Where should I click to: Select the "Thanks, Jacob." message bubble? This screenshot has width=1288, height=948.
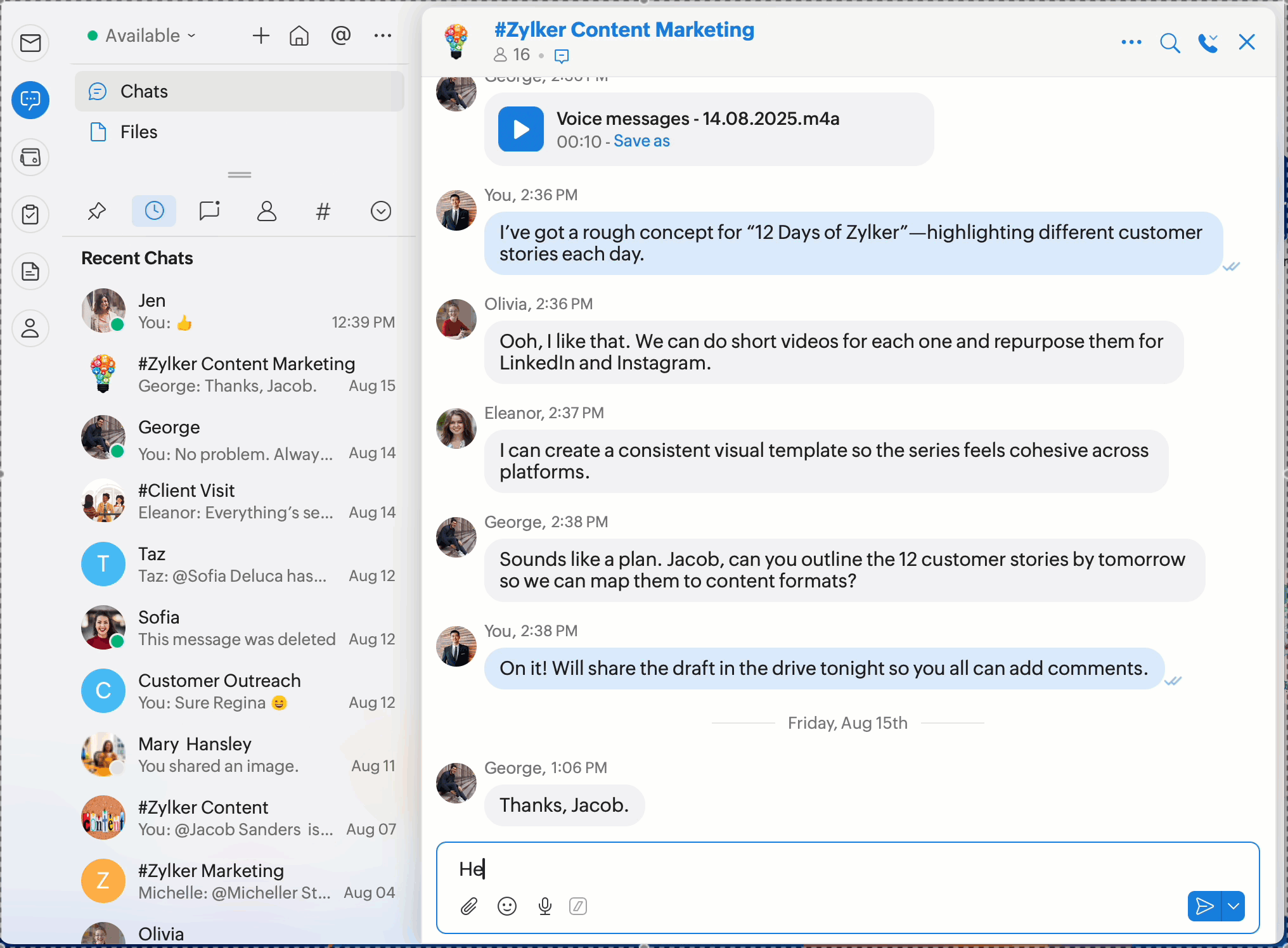564,805
